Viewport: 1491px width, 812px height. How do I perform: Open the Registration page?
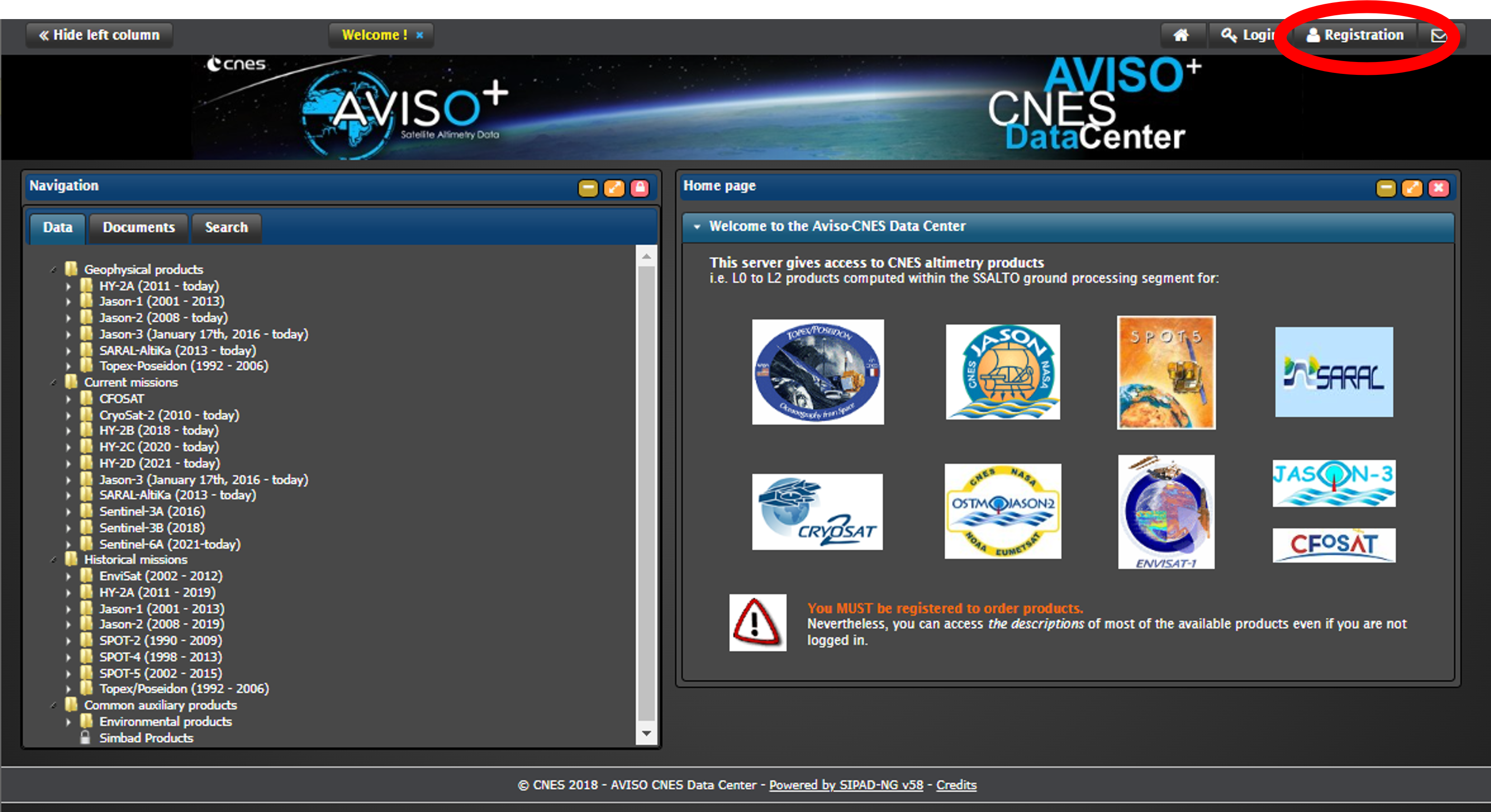point(1355,36)
